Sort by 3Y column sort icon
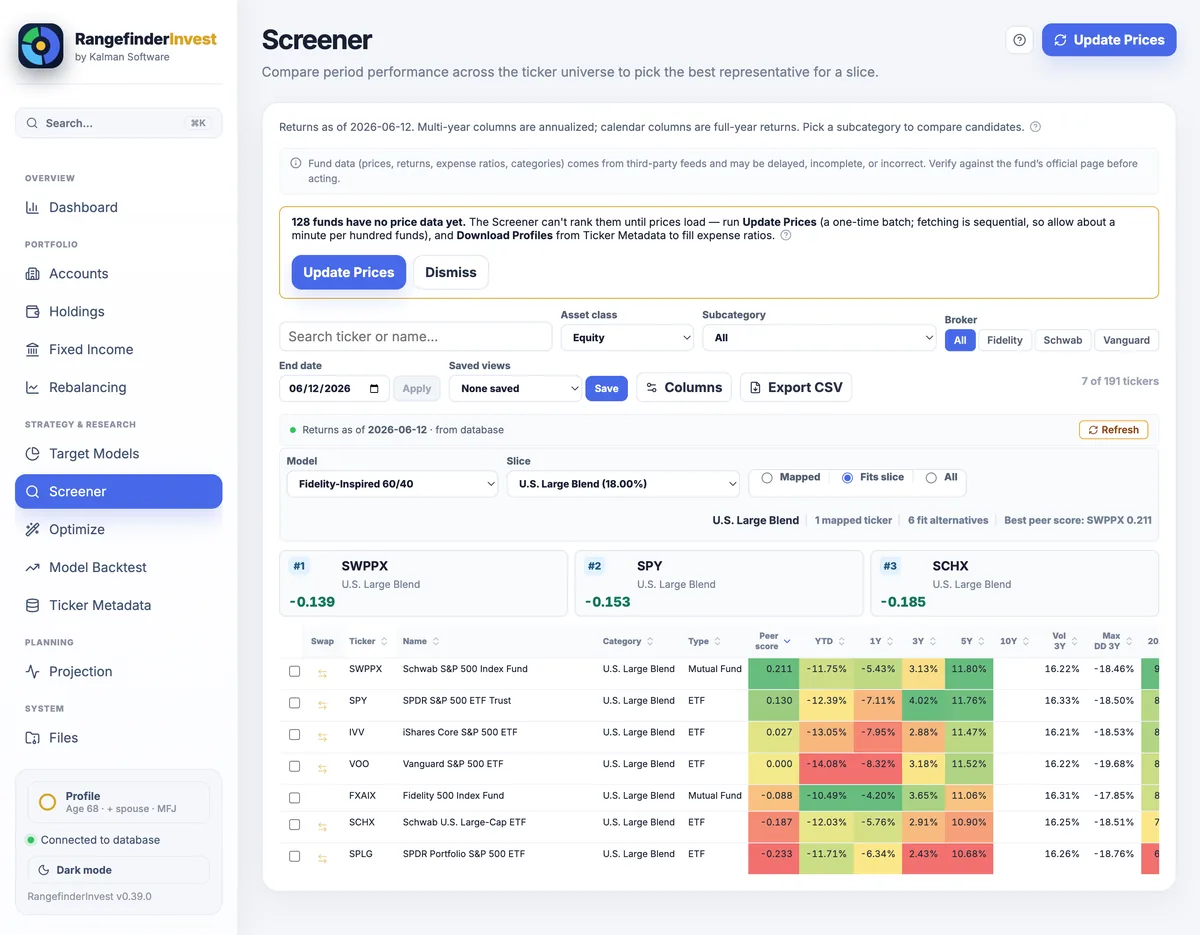 click(935, 642)
